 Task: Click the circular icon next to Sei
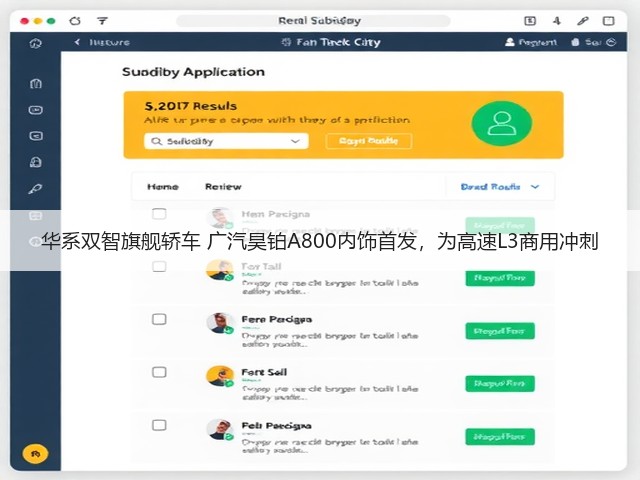click(611, 42)
